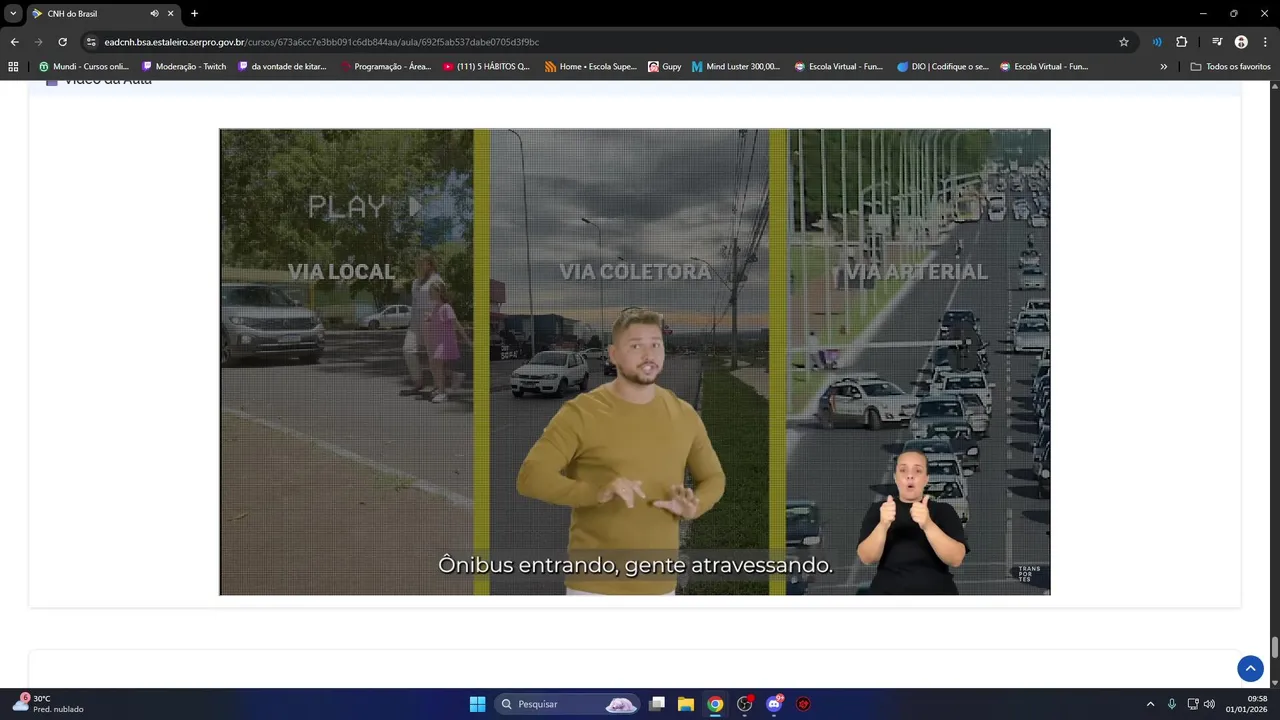Close the CNH do Brasil tab
This screenshot has height=720, width=1280.
point(171,13)
